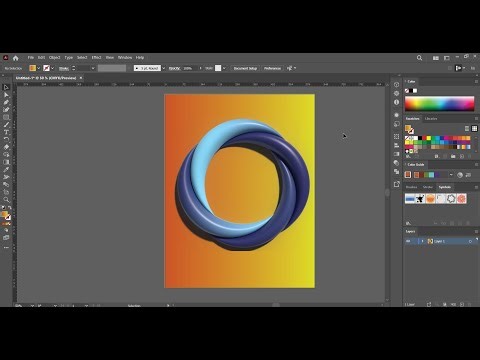This screenshot has height=360, width=480.
Task: Open the Object menu
Action: [54, 58]
